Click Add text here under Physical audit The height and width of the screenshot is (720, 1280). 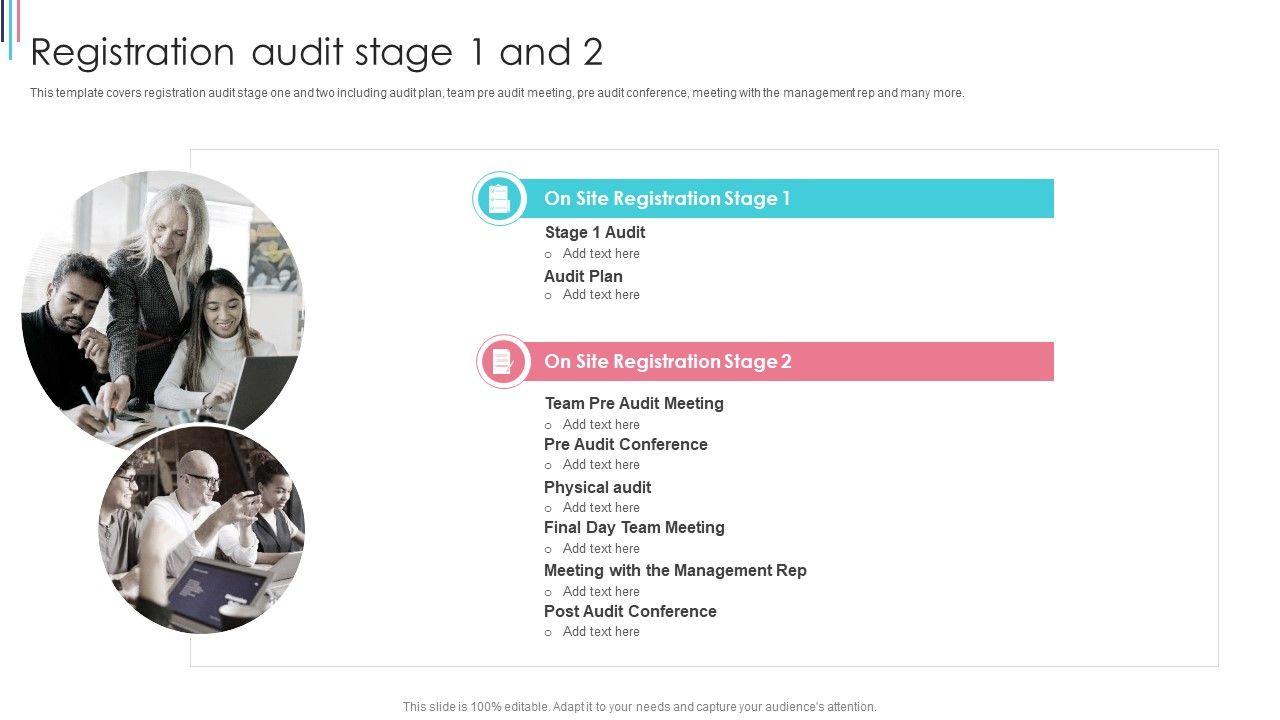point(601,508)
